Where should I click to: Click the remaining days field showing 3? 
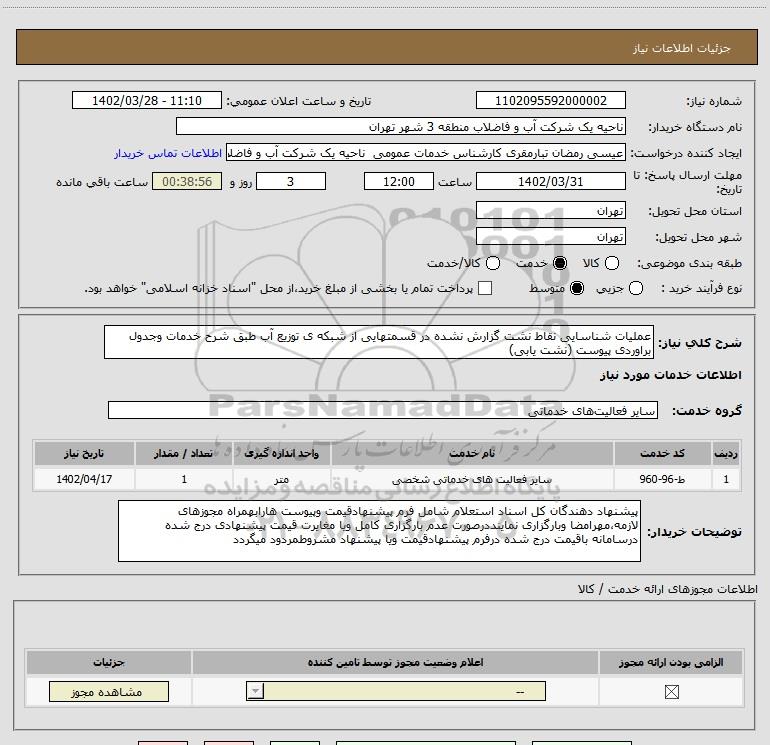(291, 181)
